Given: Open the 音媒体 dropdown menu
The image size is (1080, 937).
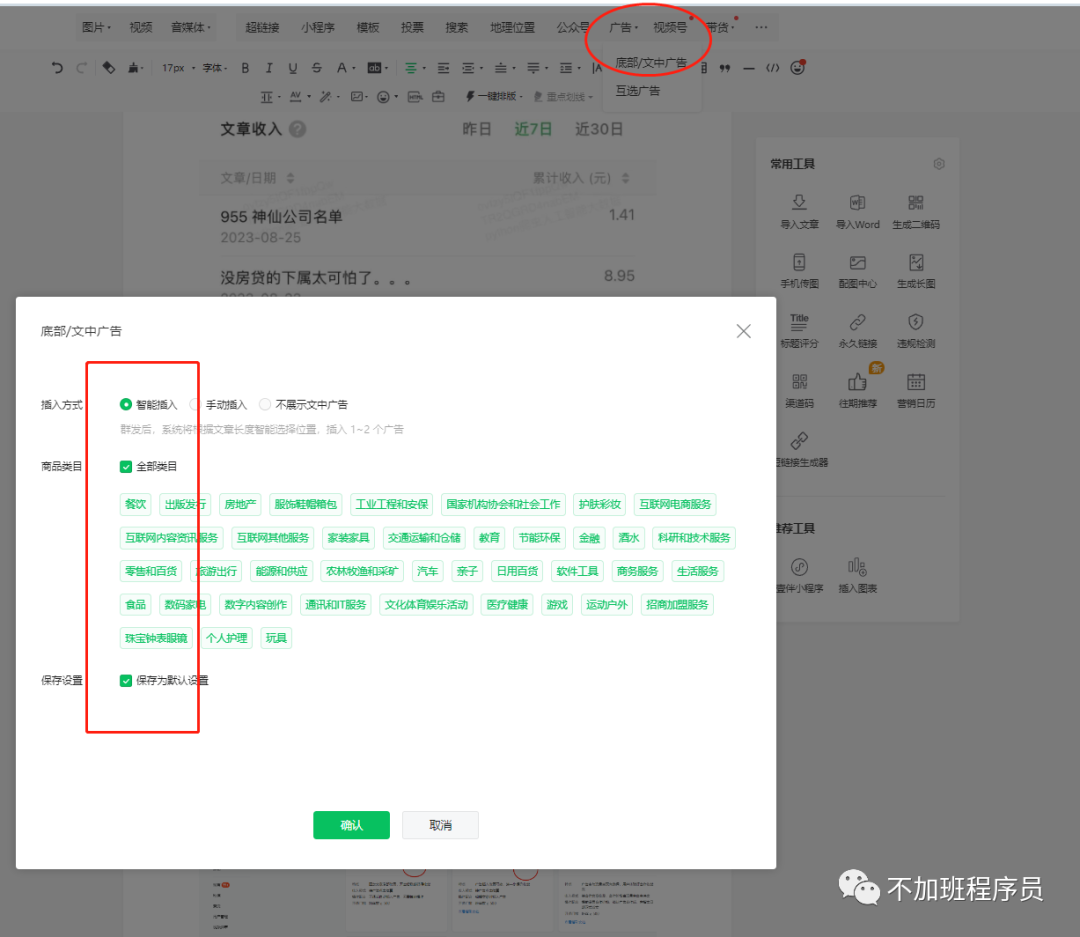Looking at the screenshot, I should [x=191, y=28].
